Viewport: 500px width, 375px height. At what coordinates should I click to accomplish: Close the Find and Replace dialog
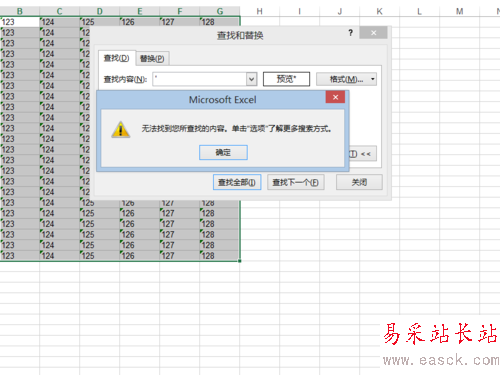click(x=373, y=33)
